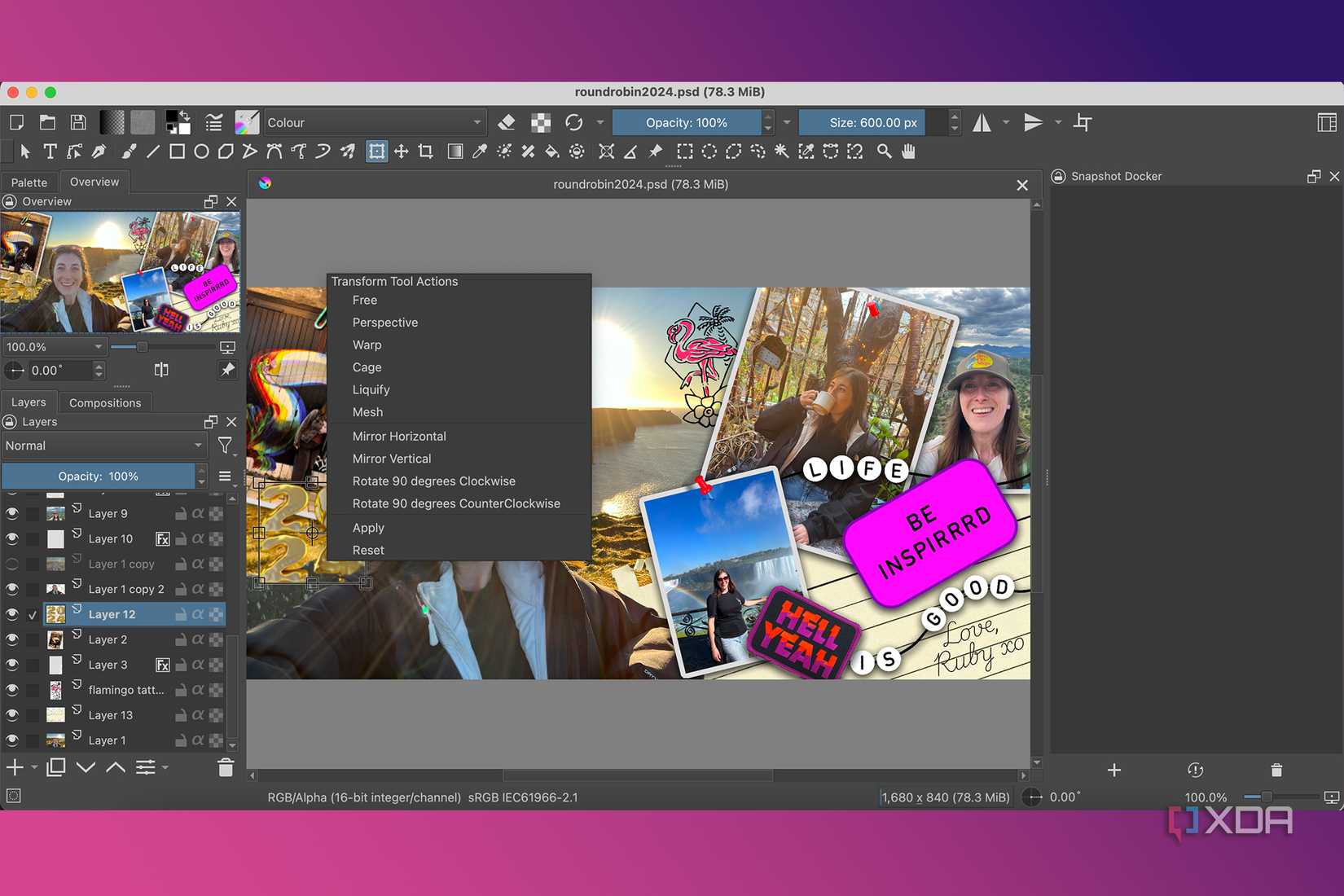Choose Mirror Horizontal from Transform Tool Actions

tap(399, 436)
